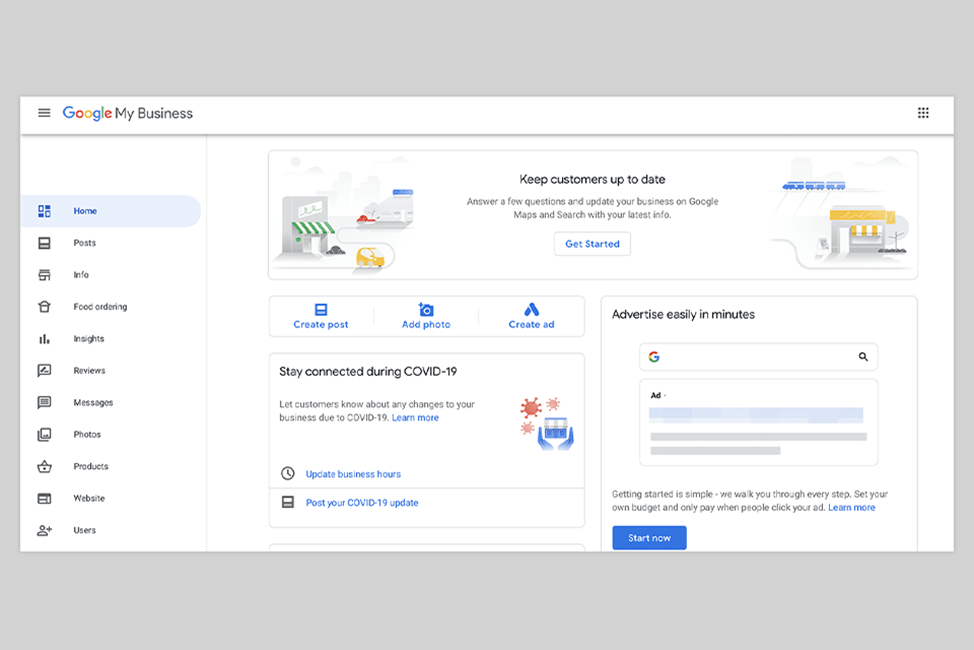Image resolution: width=974 pixels, height=650 pixels.
Task: Click the Add photo label
Action: tap(426, 324)
